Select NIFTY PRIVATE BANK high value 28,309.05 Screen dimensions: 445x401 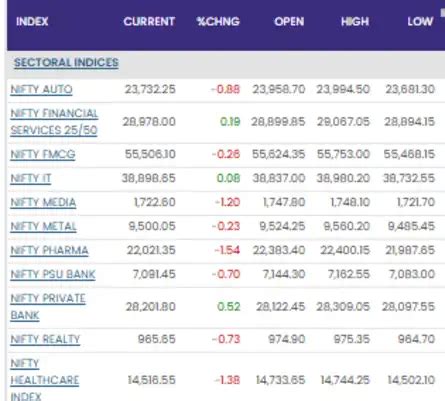(343, 307)
